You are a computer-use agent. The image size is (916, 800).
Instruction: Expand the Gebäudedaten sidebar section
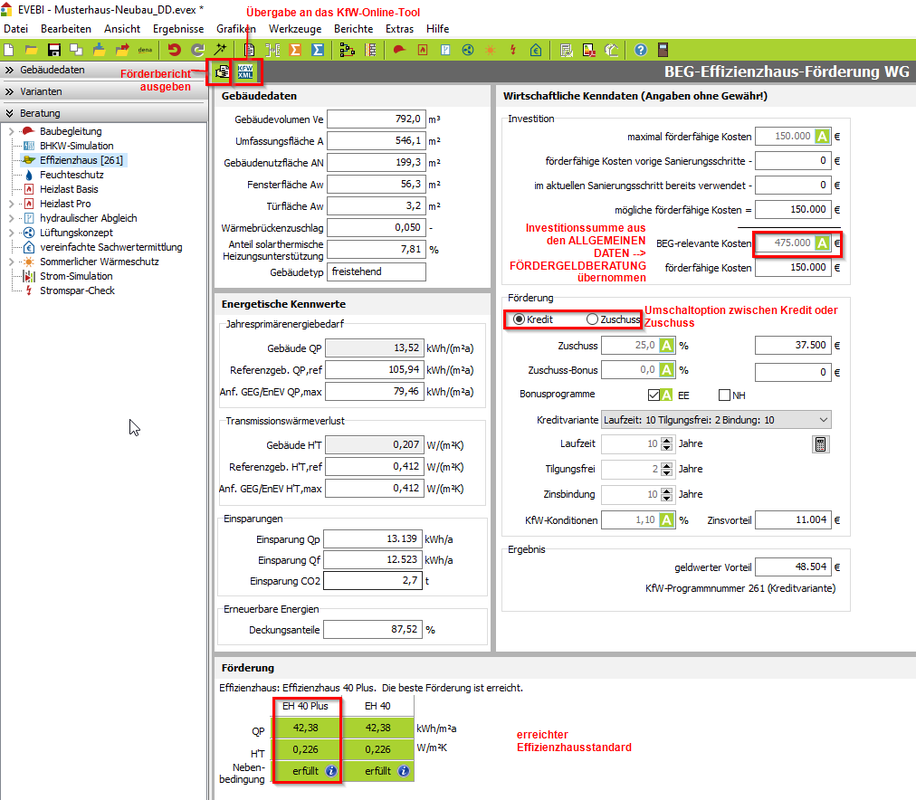click(9, 70)
